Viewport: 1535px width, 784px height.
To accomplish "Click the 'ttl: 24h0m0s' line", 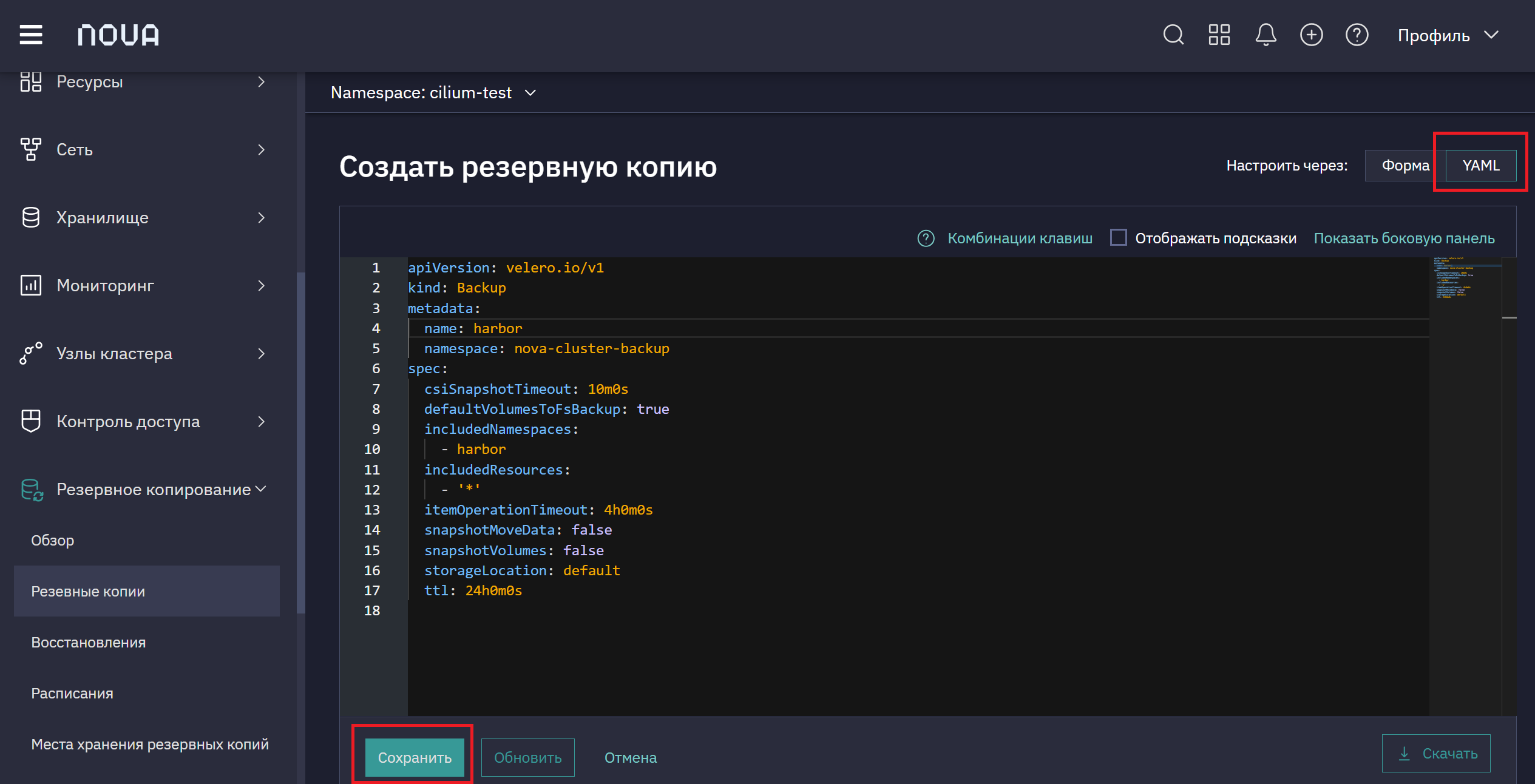I will pos(473,590).
